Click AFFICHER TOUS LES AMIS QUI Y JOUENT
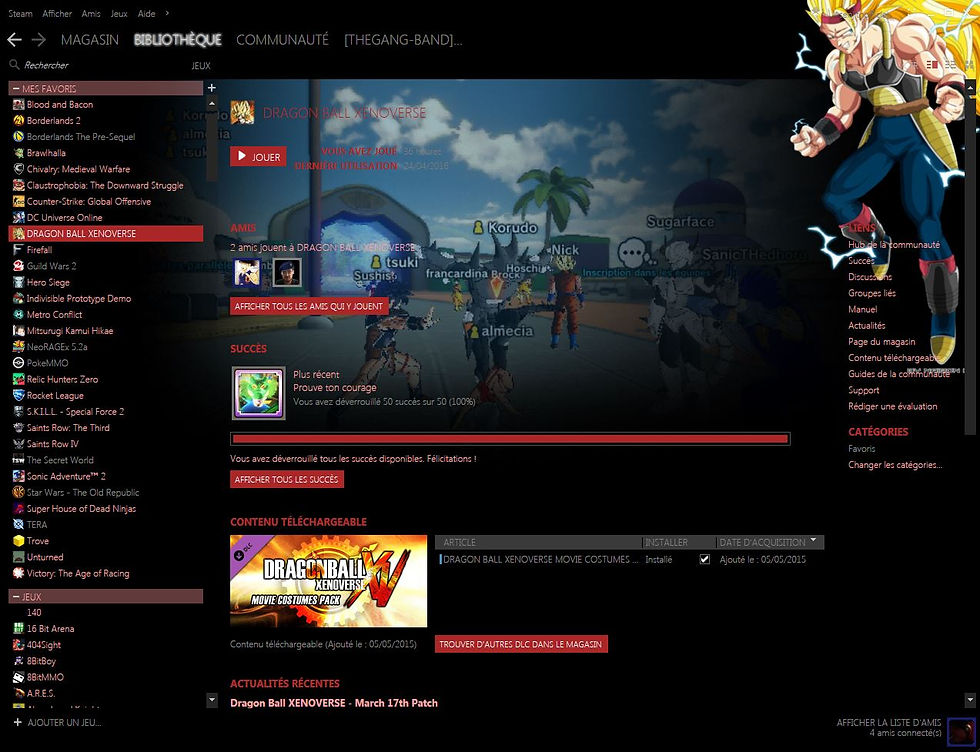This screenshot has height=752, width=980. coord(309,306)
